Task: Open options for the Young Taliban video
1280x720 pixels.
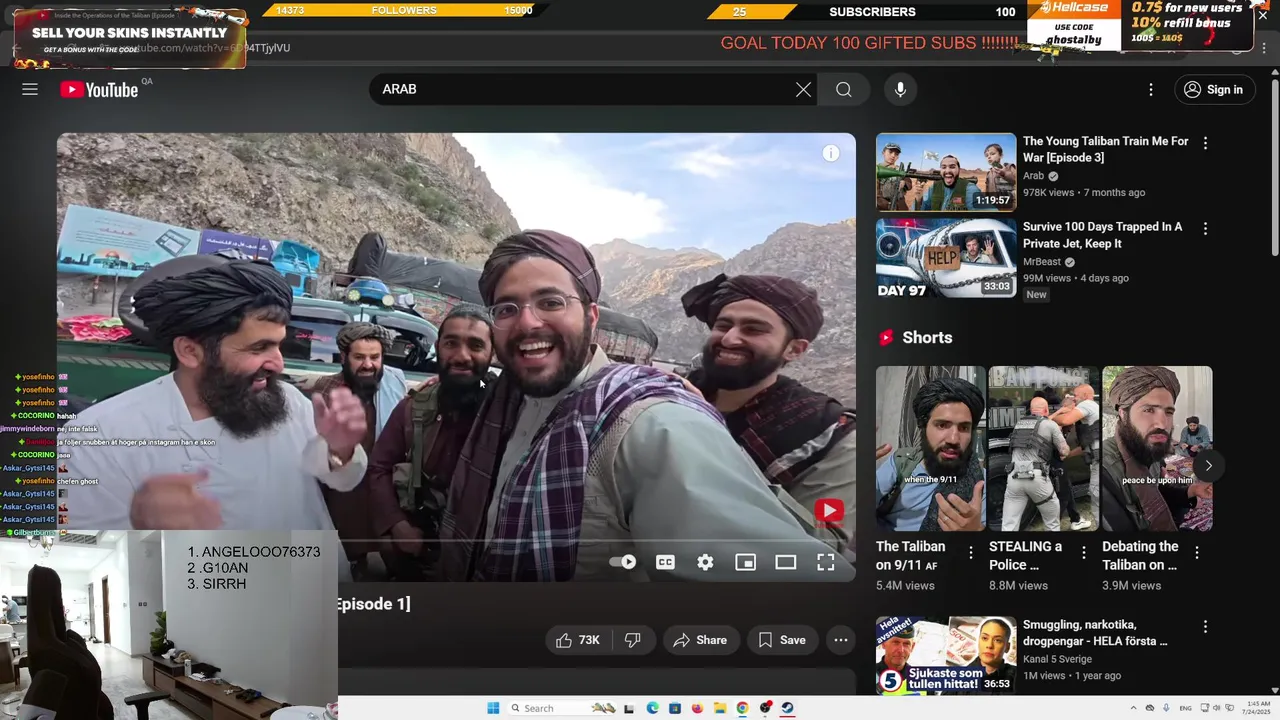Action: point(1205,143)
